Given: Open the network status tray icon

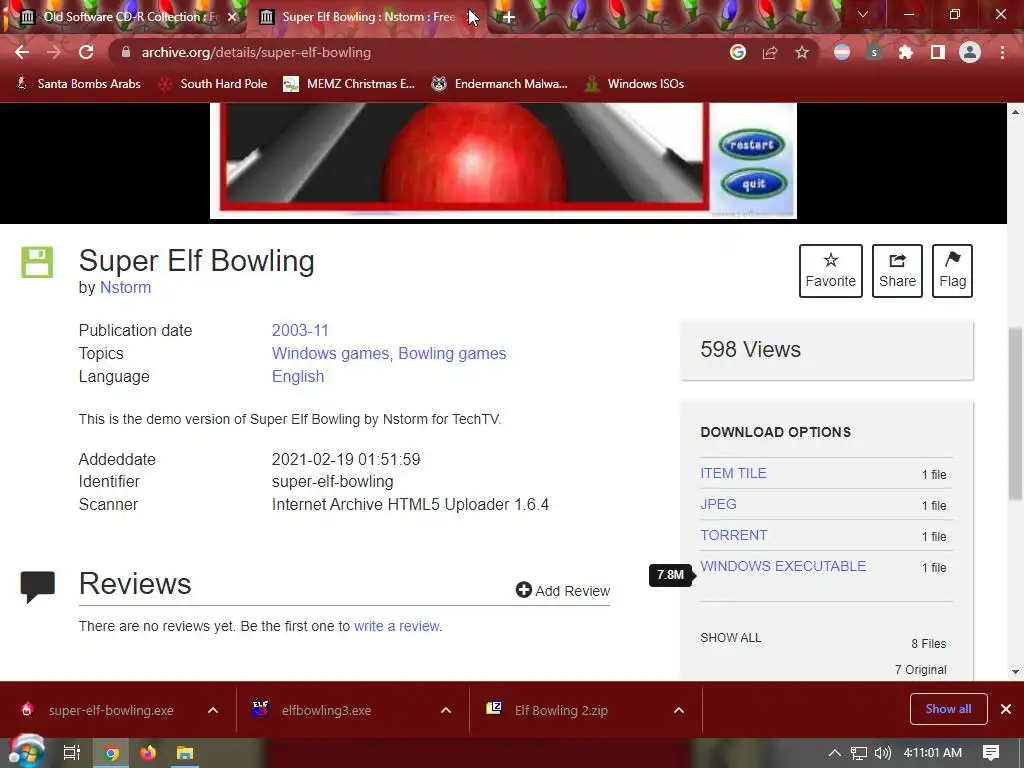Looking at the screenshot, I should pos(859,753).
